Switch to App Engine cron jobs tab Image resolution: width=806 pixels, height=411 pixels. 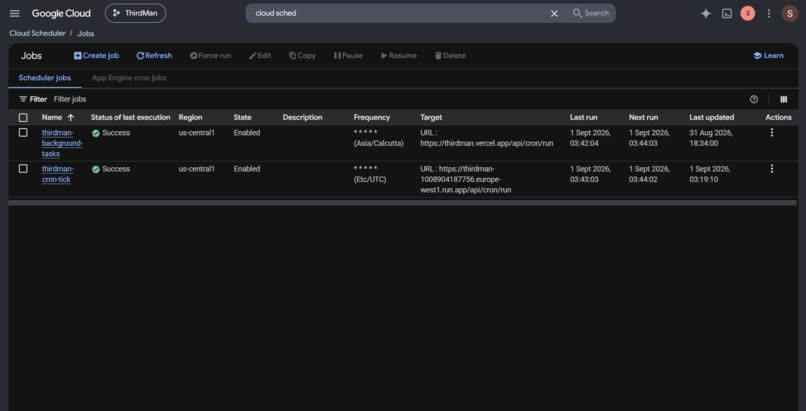[x=129, y=78]
